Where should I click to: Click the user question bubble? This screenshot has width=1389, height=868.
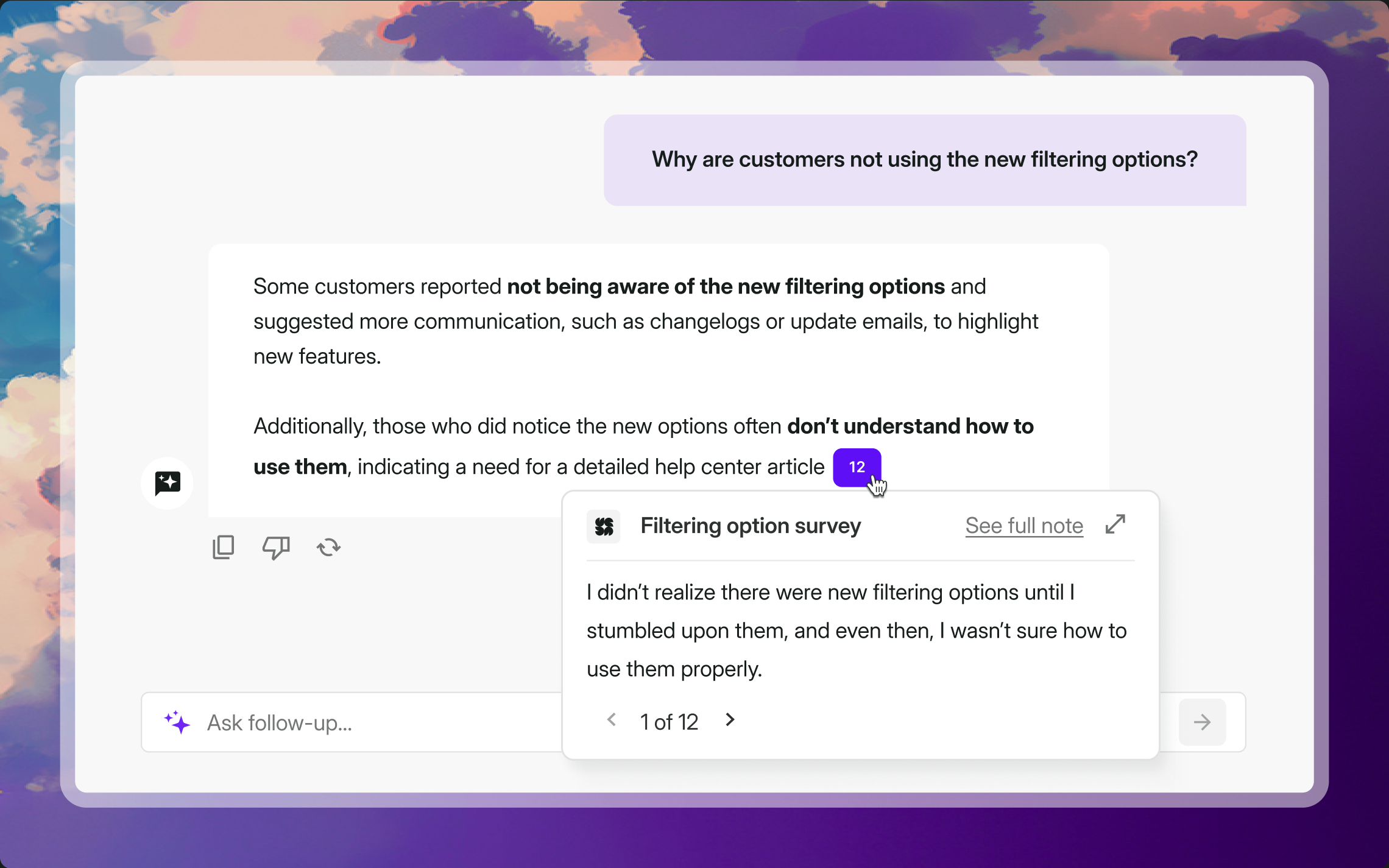925,160
